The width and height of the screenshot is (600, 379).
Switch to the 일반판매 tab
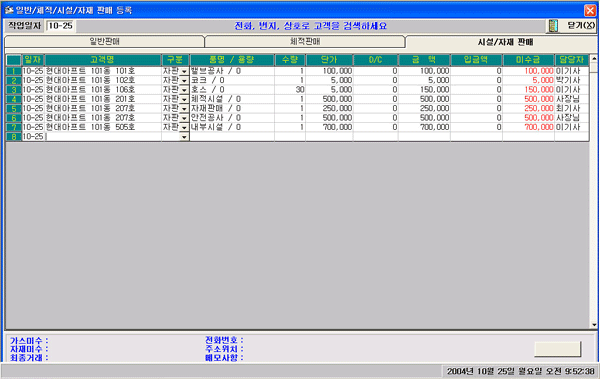pyautogui.click(x=104, y=41)
